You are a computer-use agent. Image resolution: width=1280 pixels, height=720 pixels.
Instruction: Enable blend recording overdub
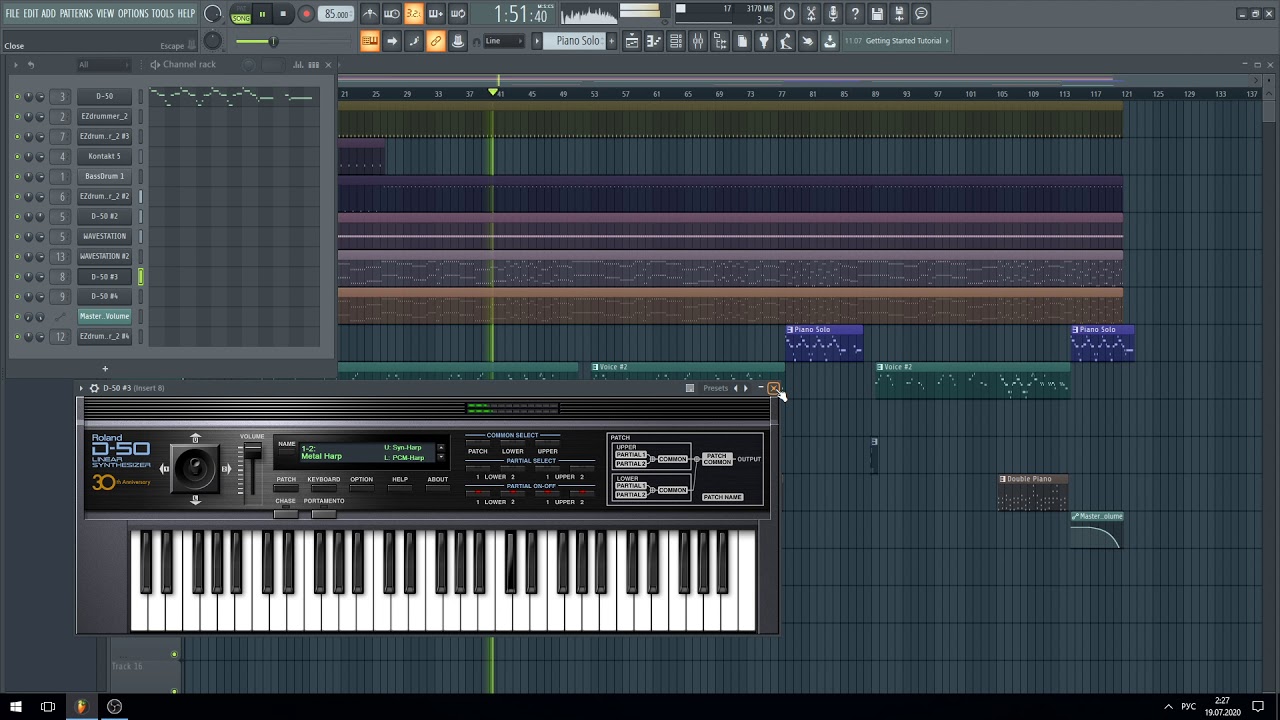436,14
